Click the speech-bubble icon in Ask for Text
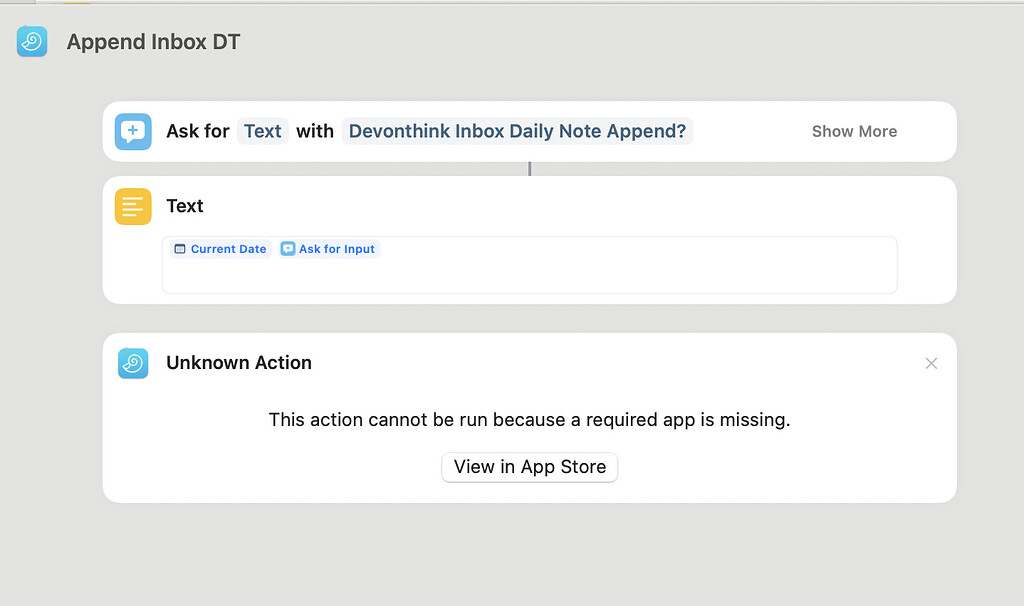Viewport: 1024px width, 606px height. click(133, 131)
